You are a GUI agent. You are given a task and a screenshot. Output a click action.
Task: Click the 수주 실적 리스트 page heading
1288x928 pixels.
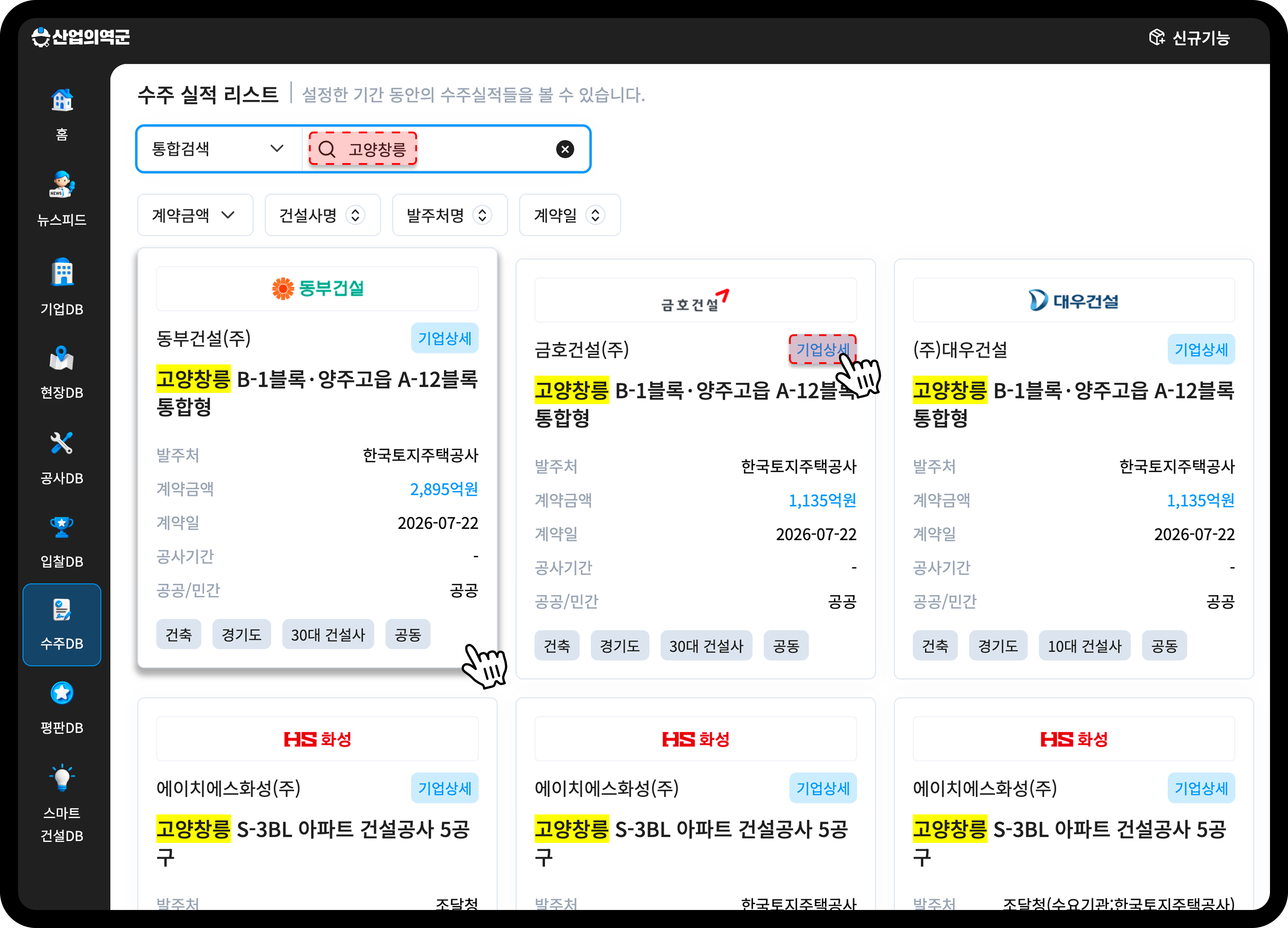pos(208,94)
